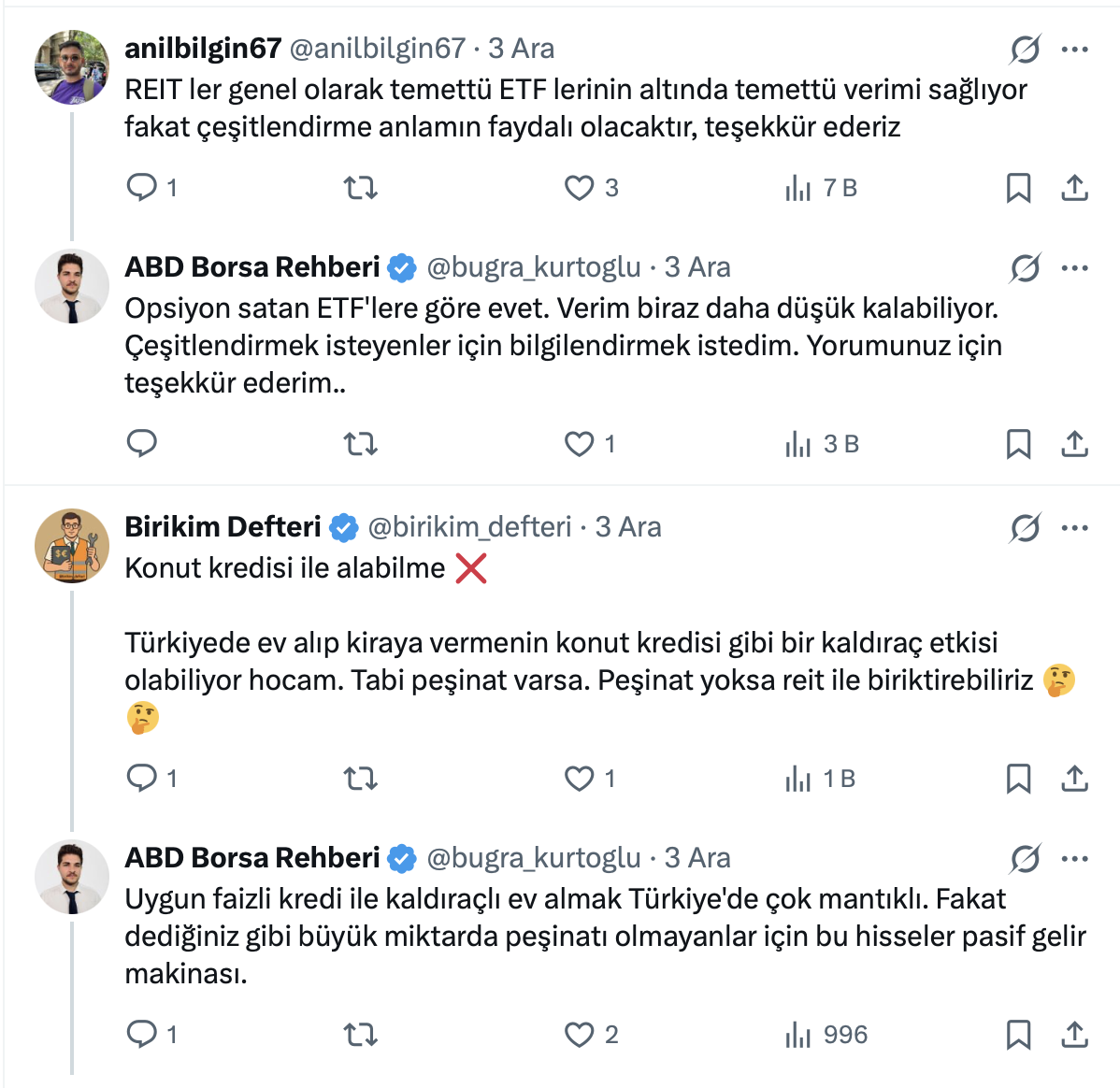Open more menu on Birikim Defteri's tweet
Screen dimensions: 1120x1088
(1075, 528)
